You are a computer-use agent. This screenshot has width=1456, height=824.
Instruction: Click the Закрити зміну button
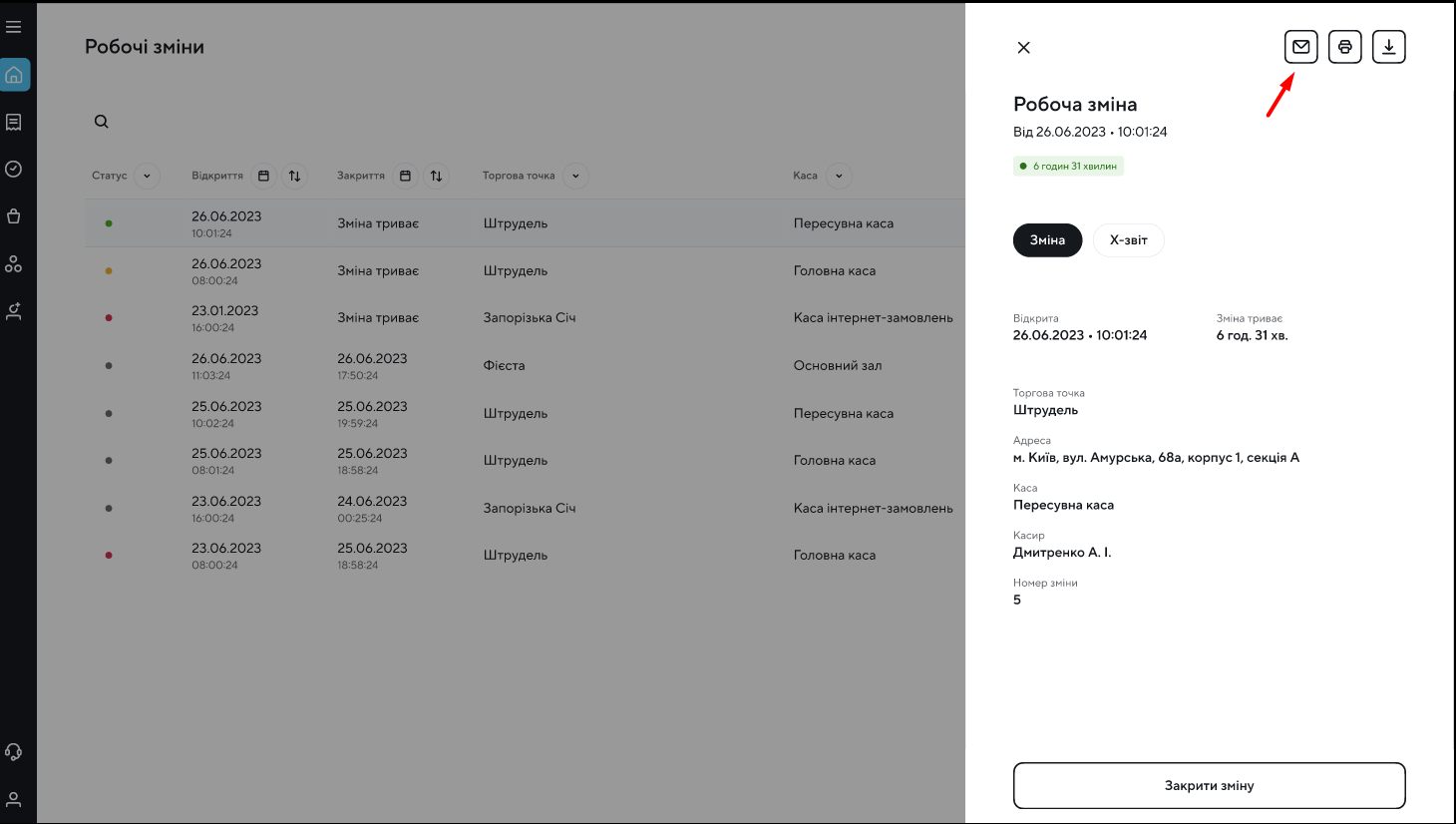[x=1209, y=786]
